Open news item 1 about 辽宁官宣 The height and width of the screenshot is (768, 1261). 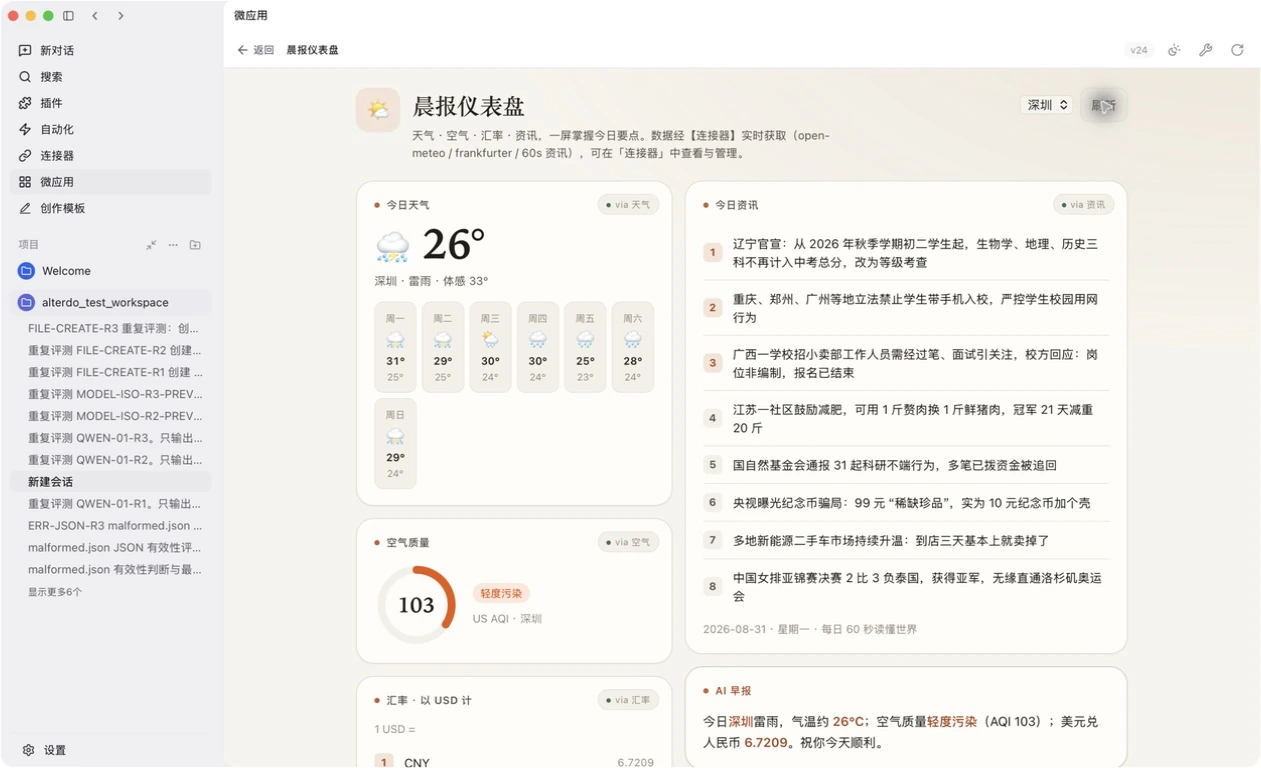pyautogui.click(x=906, y=253)
